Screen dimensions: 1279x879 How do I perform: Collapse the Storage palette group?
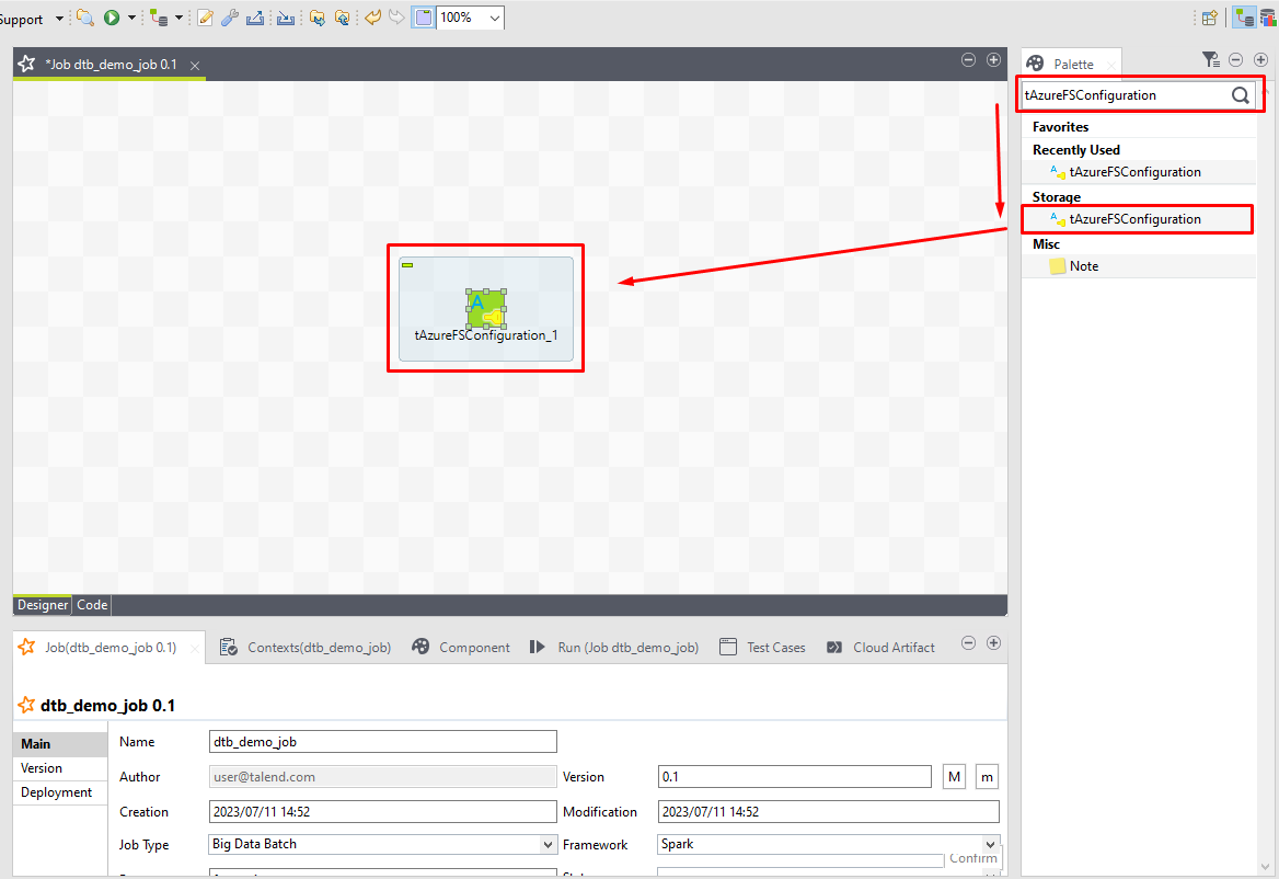pos(1056,197)
